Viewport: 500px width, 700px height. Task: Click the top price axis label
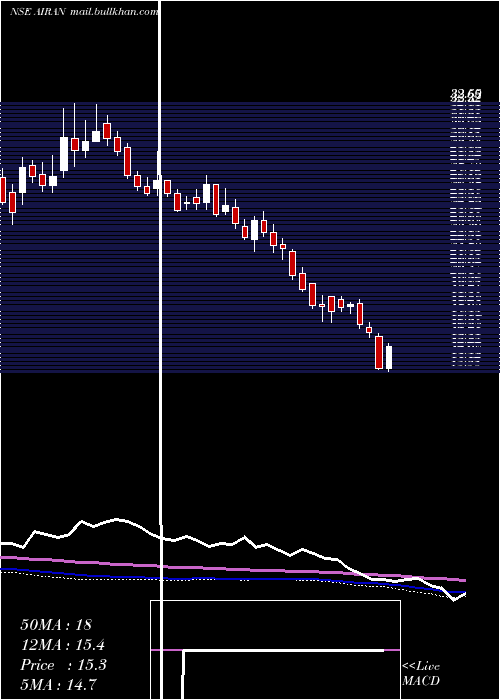466,94
